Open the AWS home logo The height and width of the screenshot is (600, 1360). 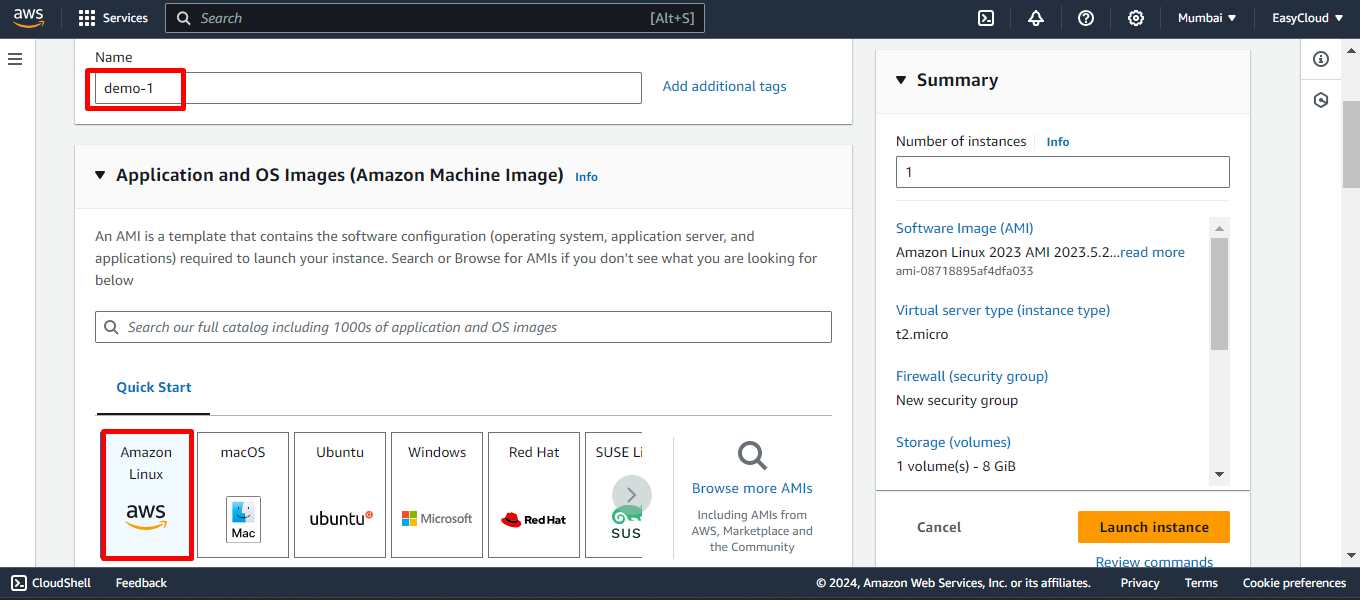point(28,18)
